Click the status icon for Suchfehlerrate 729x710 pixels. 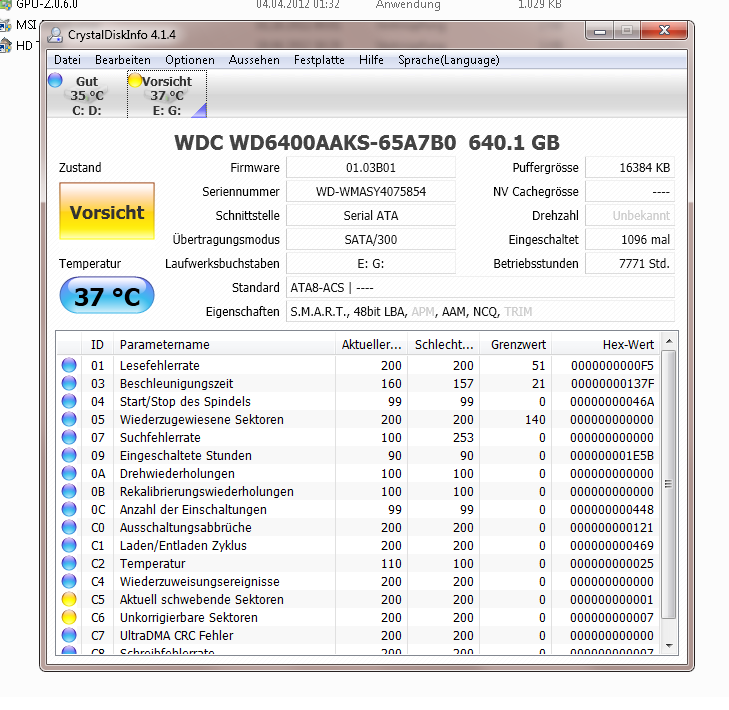[69, 438]
